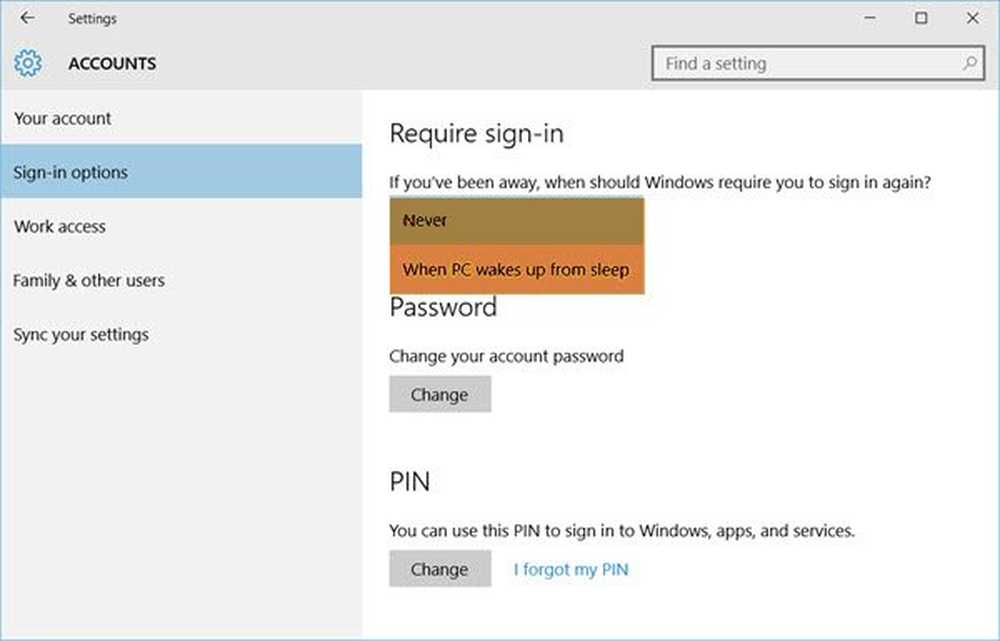This screenshot has height=641, width=1000.
Task: Choose Never in require sign-in dropdown
Action: point(517,221)
